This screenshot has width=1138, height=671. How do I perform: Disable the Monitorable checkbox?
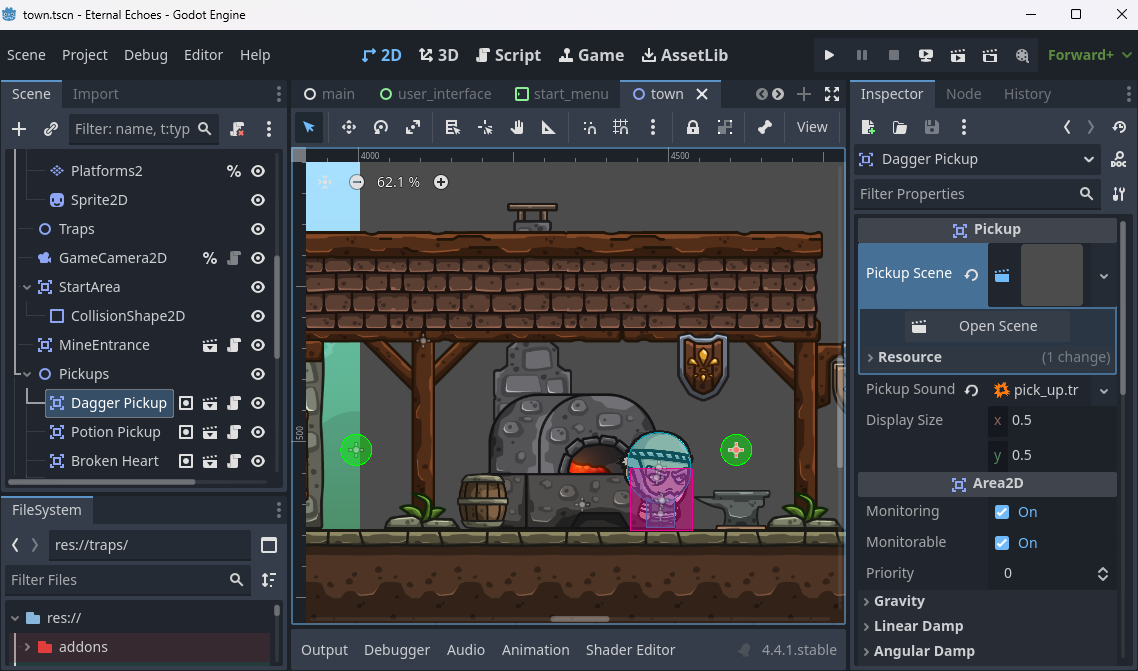pos(1001,543)
